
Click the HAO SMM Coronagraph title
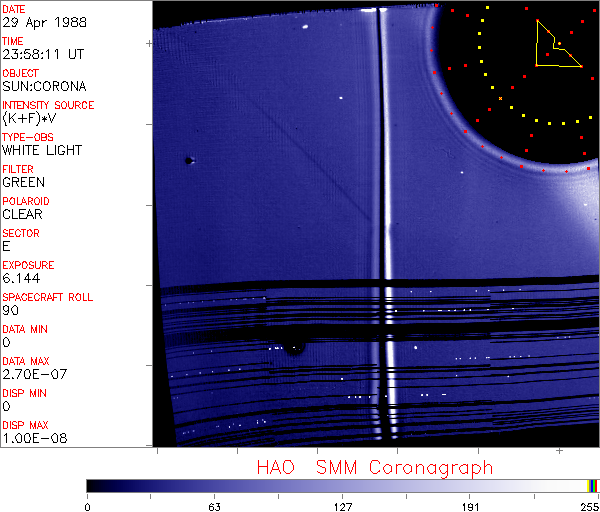pyautogui.click(x=374, y=467)
